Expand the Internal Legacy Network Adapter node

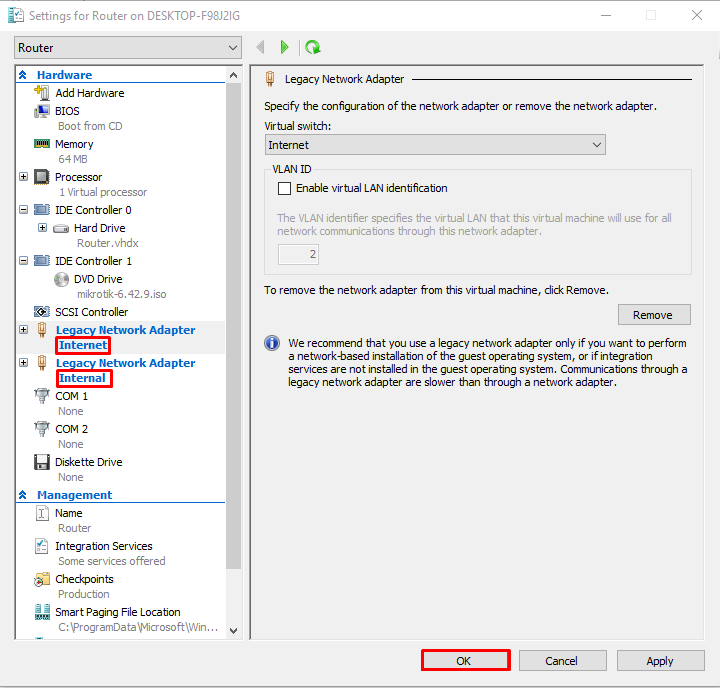point(23,363)
